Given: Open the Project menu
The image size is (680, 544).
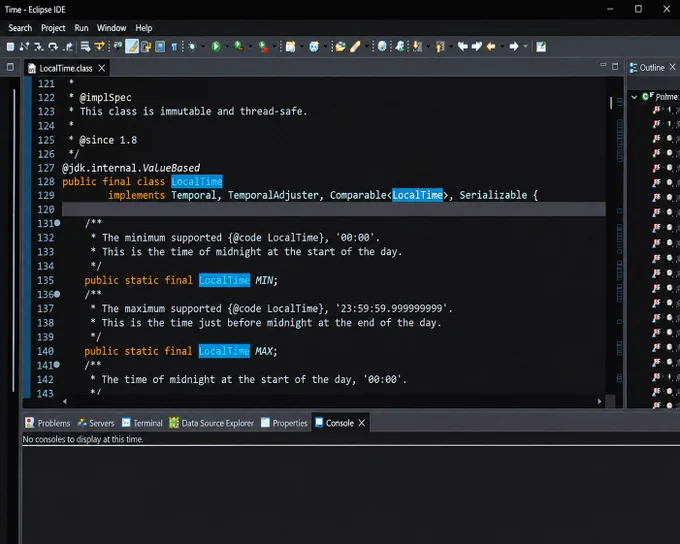Looking at the screenshot, I should pos(53,28).
